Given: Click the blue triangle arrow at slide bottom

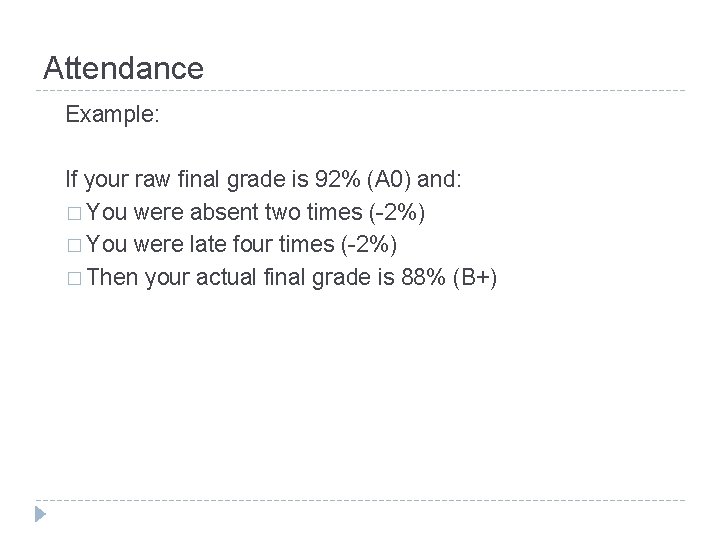Looking at the screenshot, I should [39, 515].
